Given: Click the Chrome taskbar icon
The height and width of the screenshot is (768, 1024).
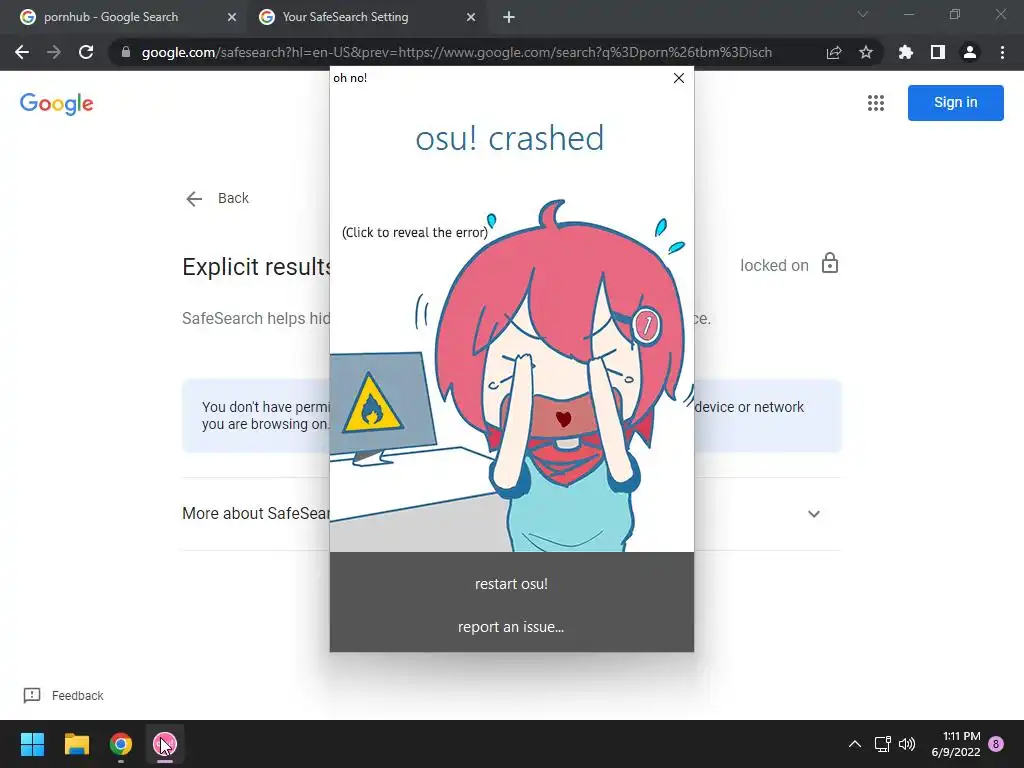Looking at the screenshot, I should (x=121, y=744).
